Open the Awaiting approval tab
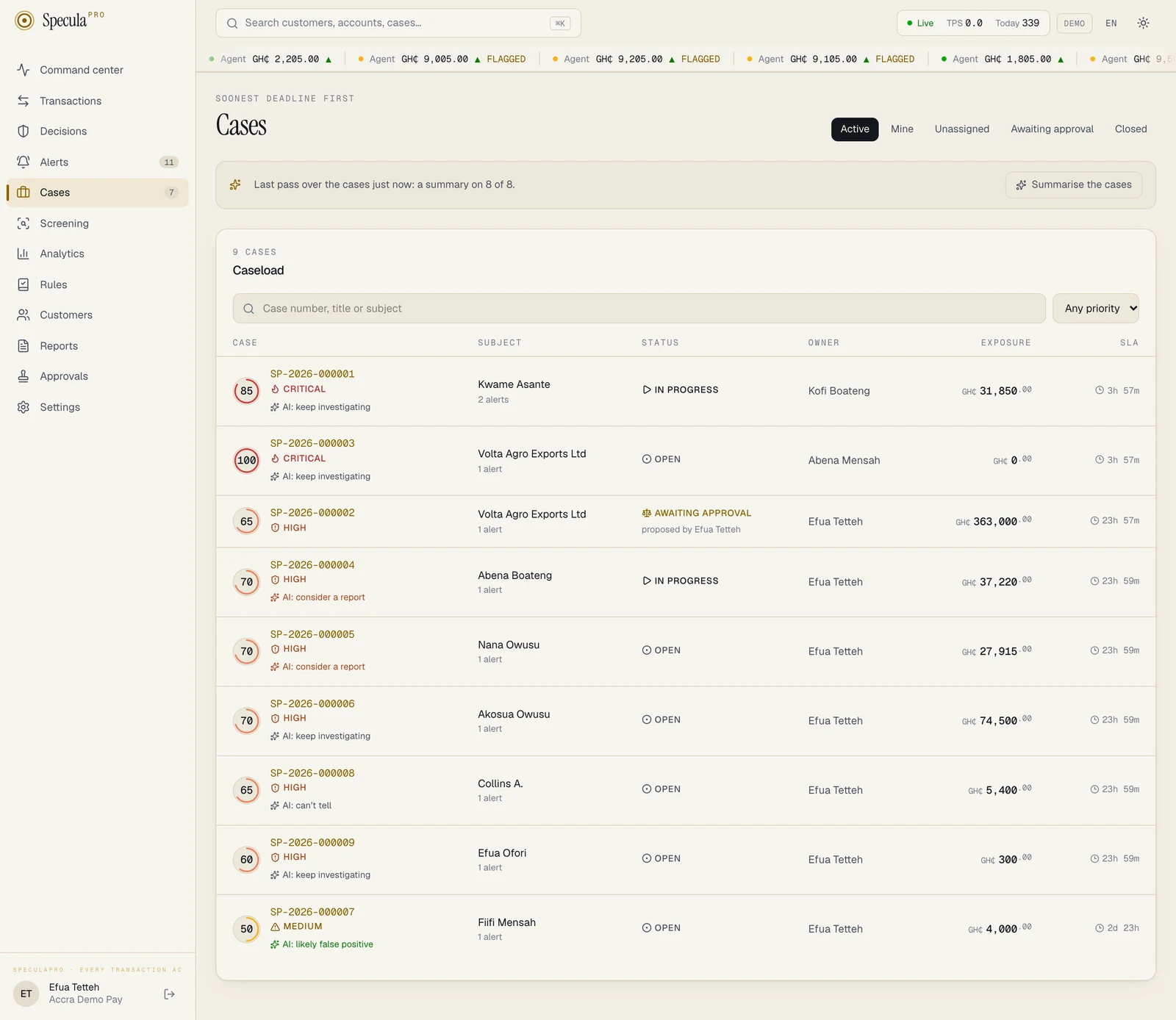Viewport: 1176px width, 1020px height. (1052, 129)
